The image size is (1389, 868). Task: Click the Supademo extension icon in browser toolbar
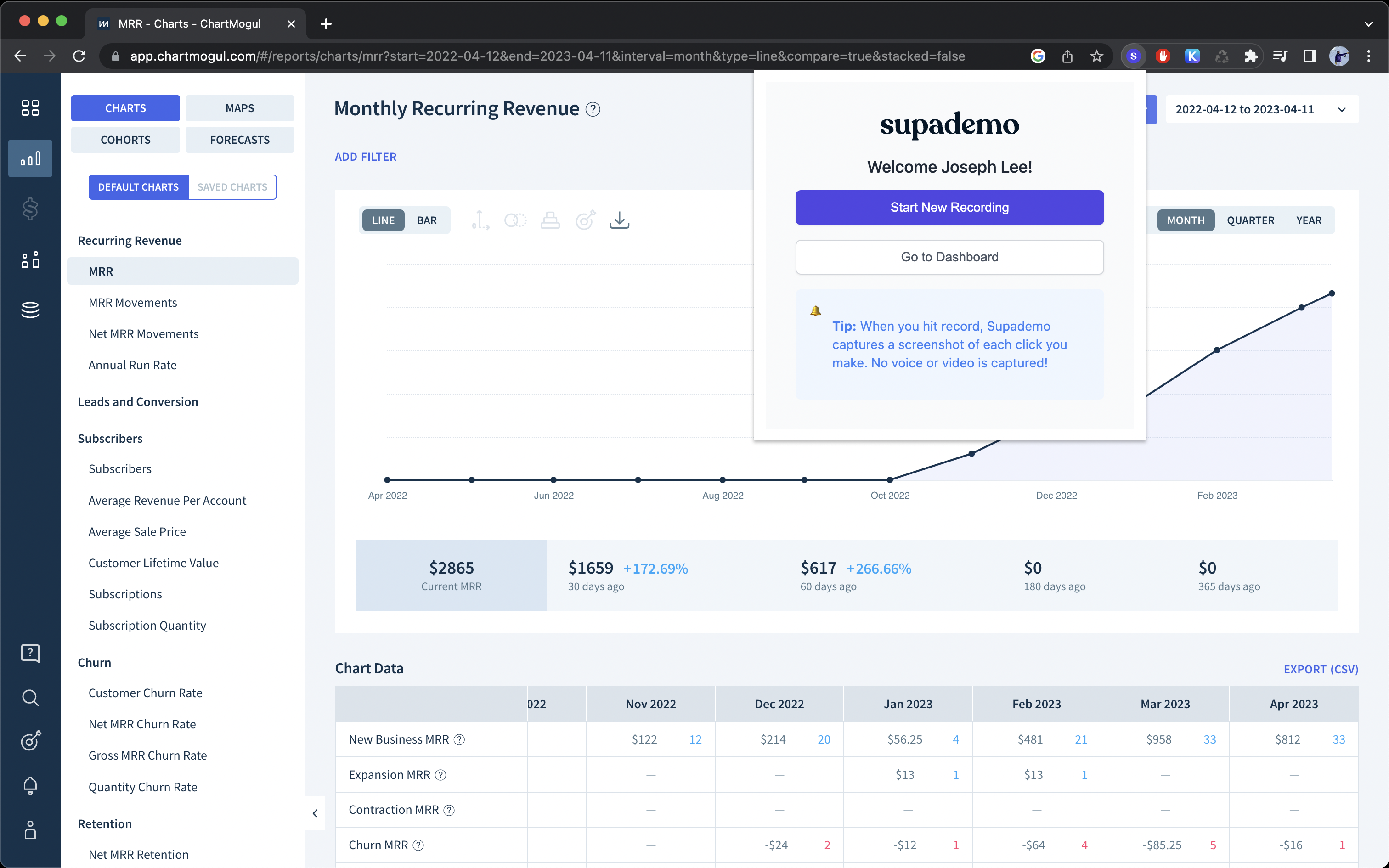click(1133, 56)
